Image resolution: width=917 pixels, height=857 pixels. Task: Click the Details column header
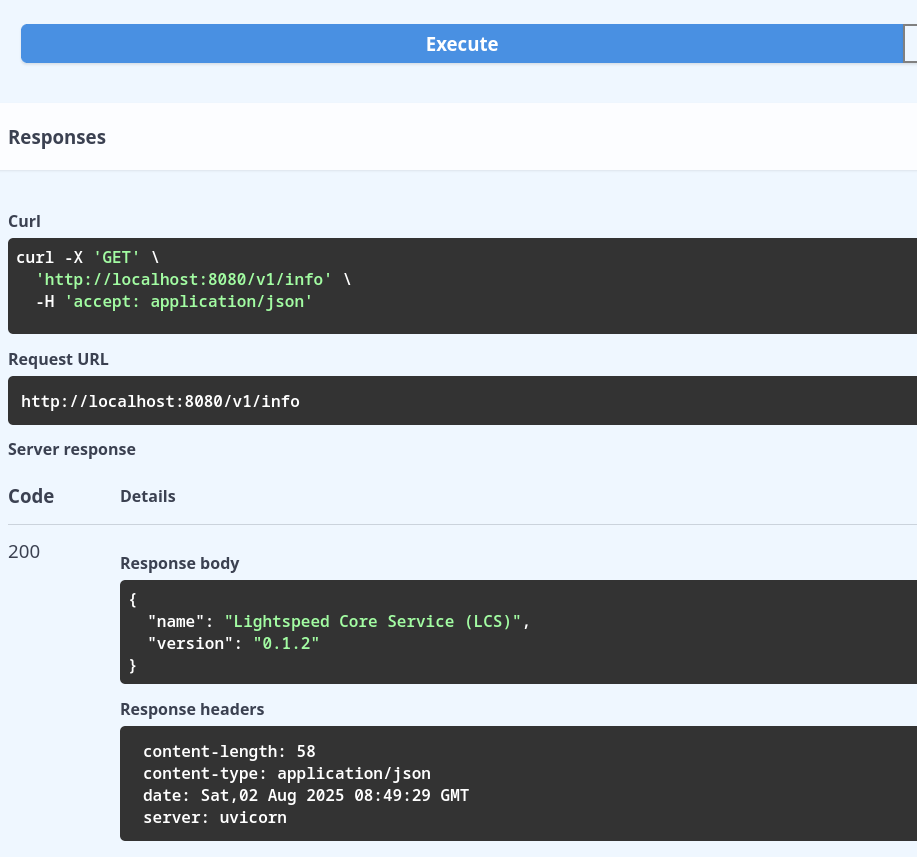click(147, 496)
